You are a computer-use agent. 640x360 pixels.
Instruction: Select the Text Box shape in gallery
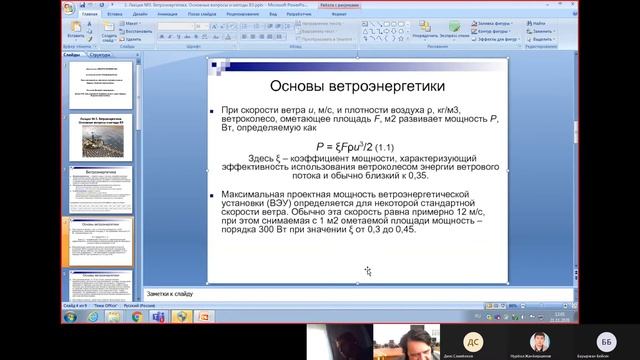point(365,24)
